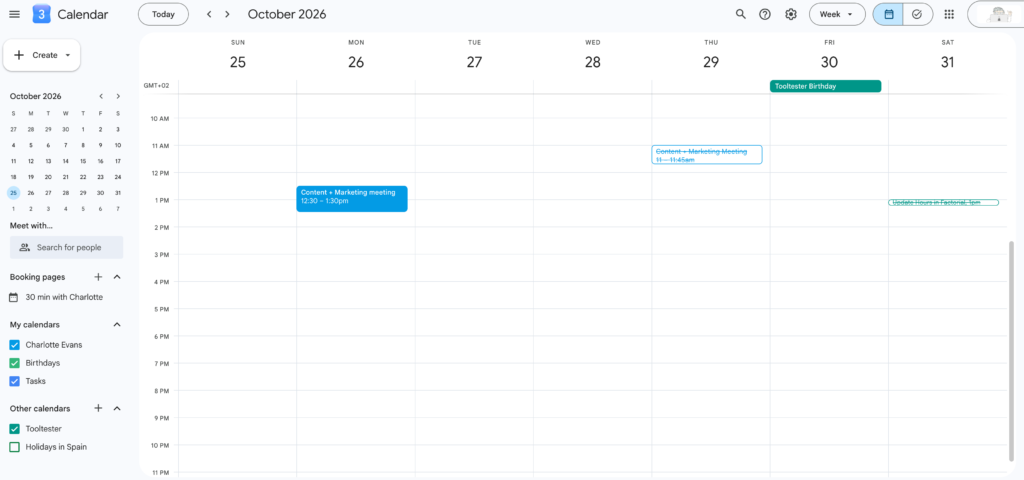Click the Google Calendar logo icon
The width and height of the screenshot is (1024, 480).
click(41, 14)
